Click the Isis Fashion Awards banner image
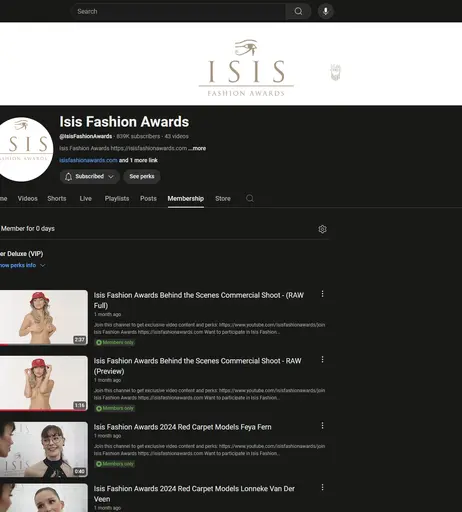This screenshot has height=512, width=462. [231, 64]
